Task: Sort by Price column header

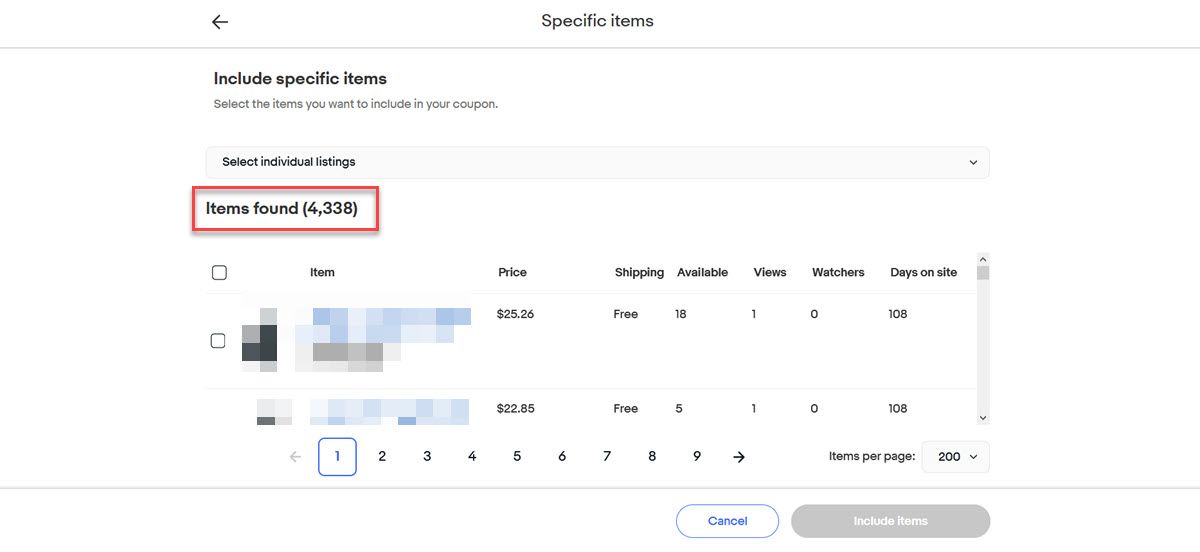Action: coord(512,272)
